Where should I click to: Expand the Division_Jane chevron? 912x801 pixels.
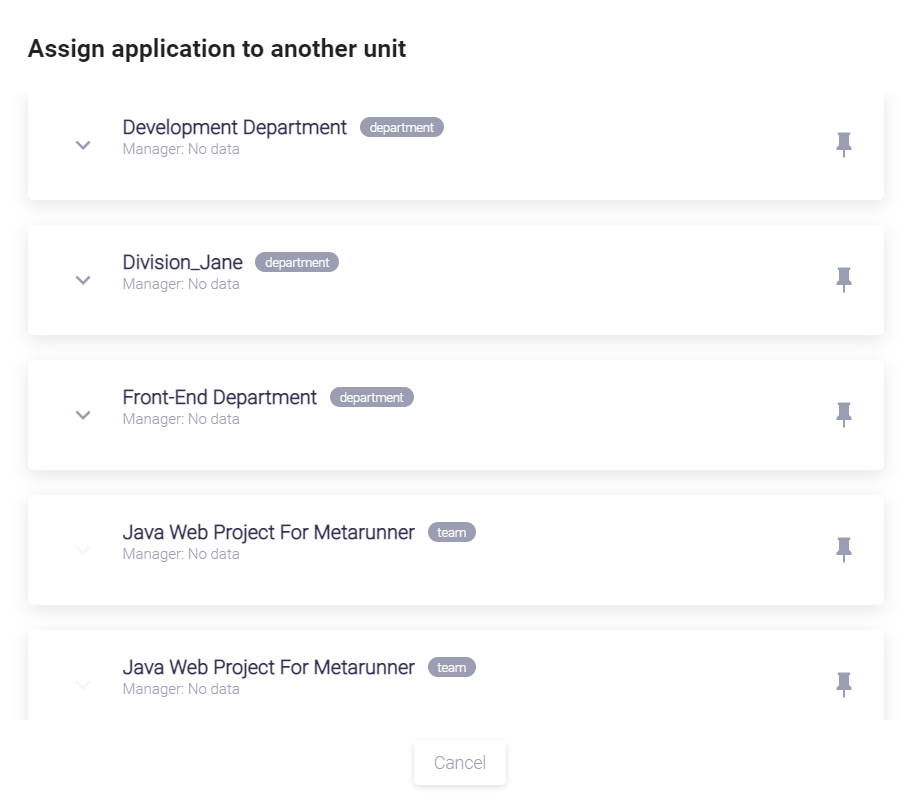click(83, 280)
